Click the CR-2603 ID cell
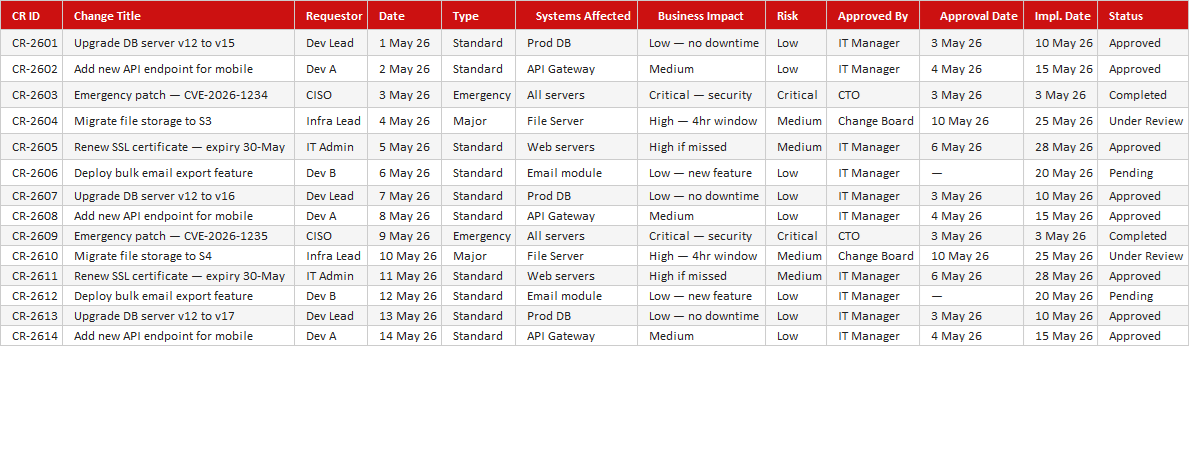 31,95
